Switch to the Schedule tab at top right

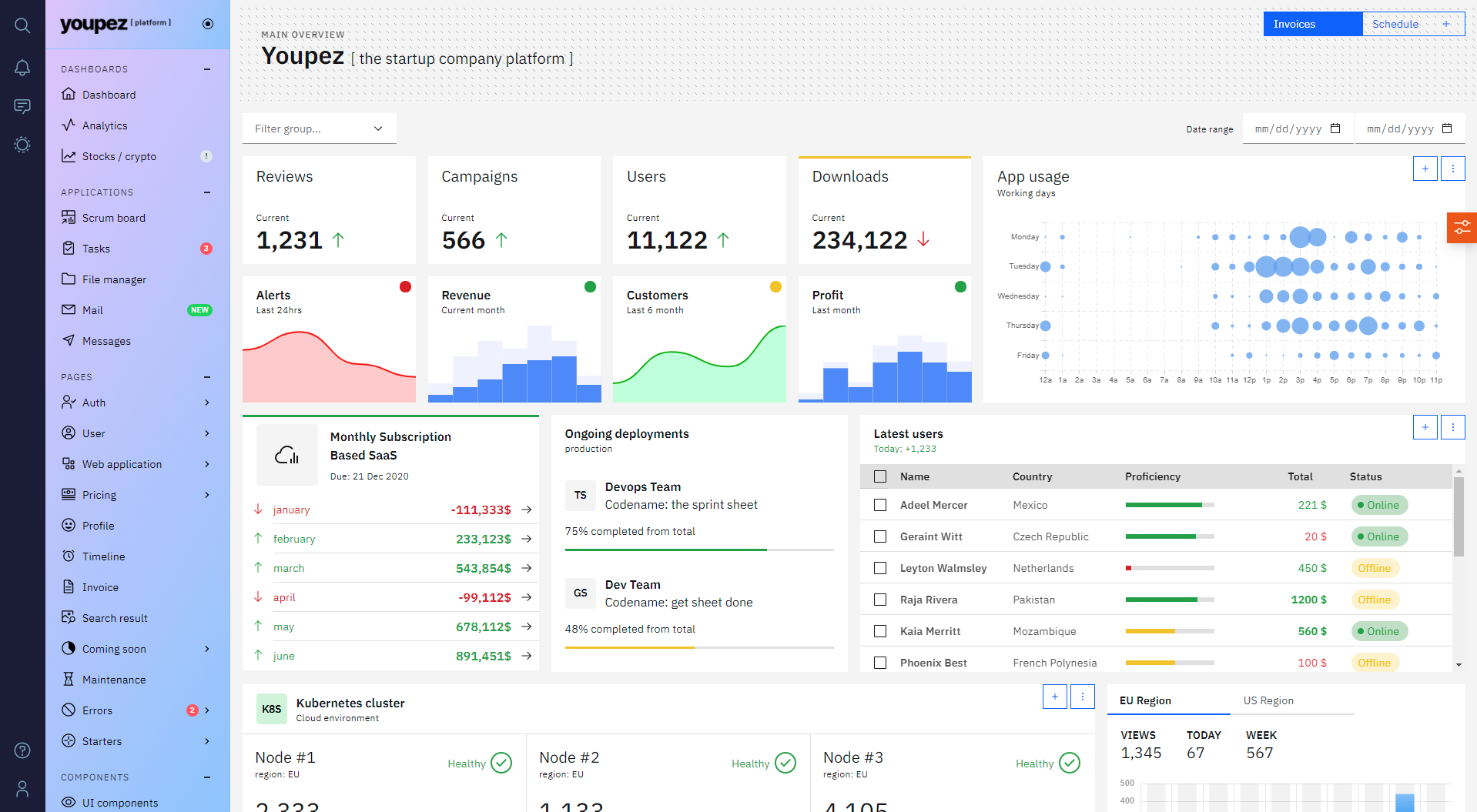click(x=1395, y=24)
